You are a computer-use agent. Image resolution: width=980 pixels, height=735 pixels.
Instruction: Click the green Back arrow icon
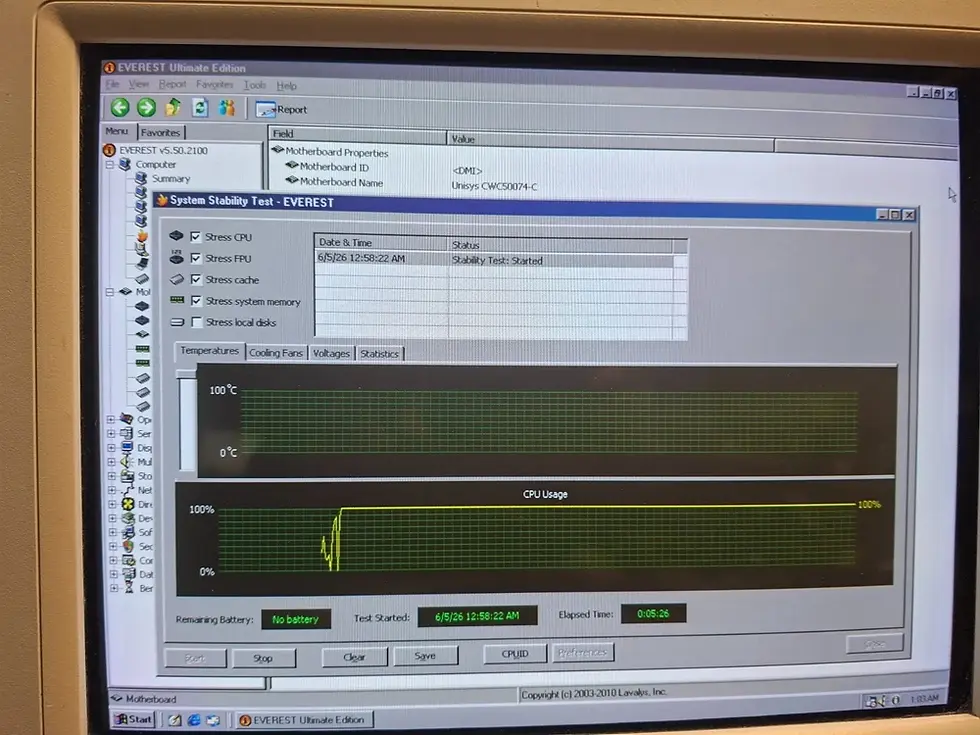120,108
